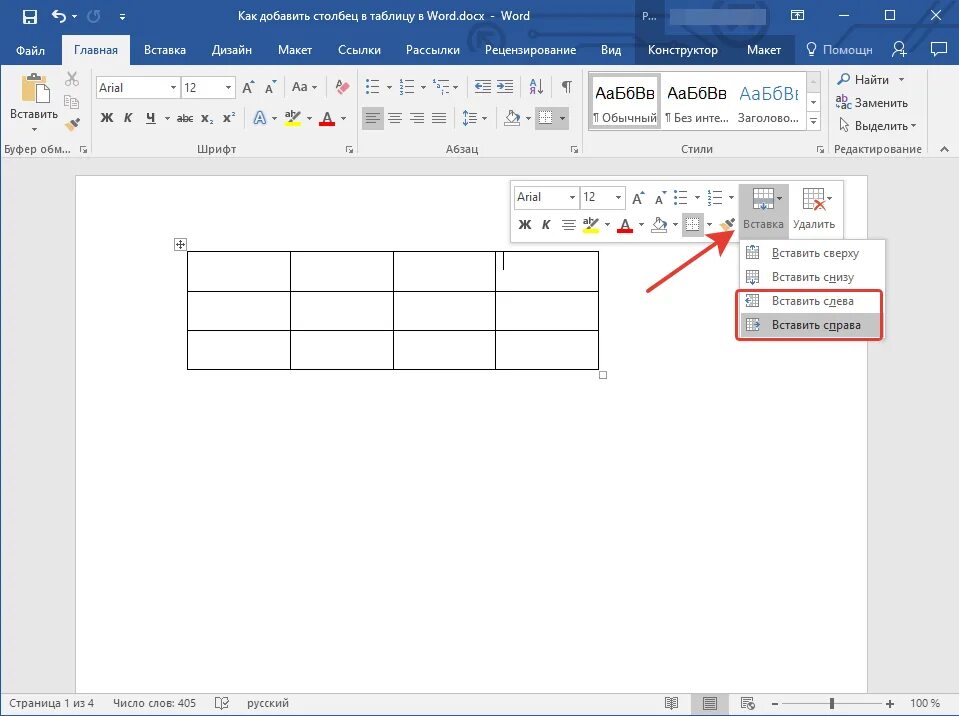
Task: Open Customize Quick Access Toolbar dropdown
Action: click(122, 17)
